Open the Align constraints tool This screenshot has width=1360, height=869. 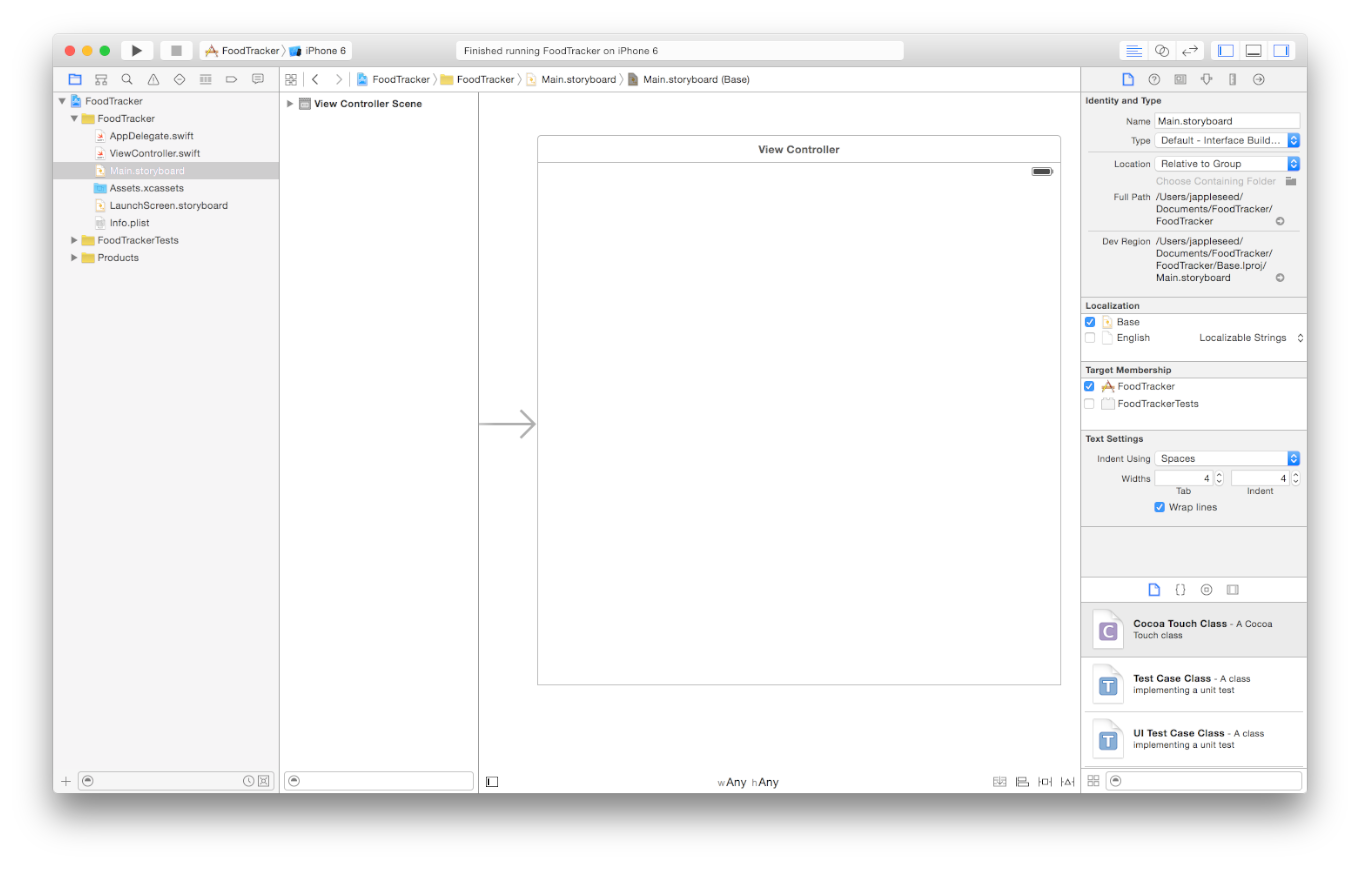[x=1022, y=782]
